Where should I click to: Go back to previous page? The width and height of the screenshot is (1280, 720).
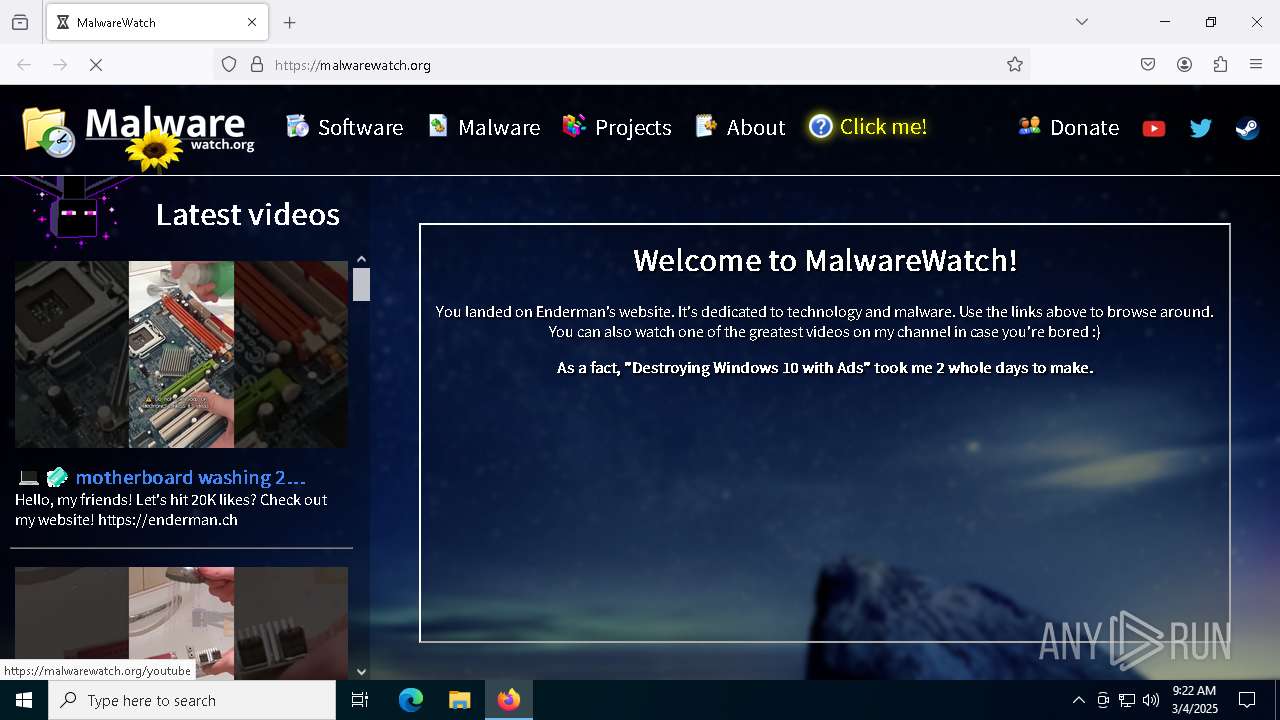(x=24, y=65)
